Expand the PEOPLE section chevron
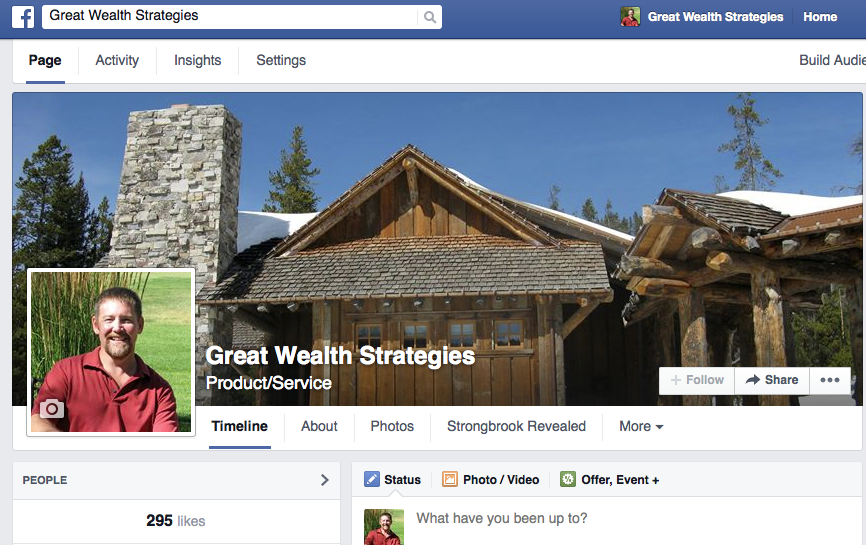The image size is (866, 545). click(325, 480)
